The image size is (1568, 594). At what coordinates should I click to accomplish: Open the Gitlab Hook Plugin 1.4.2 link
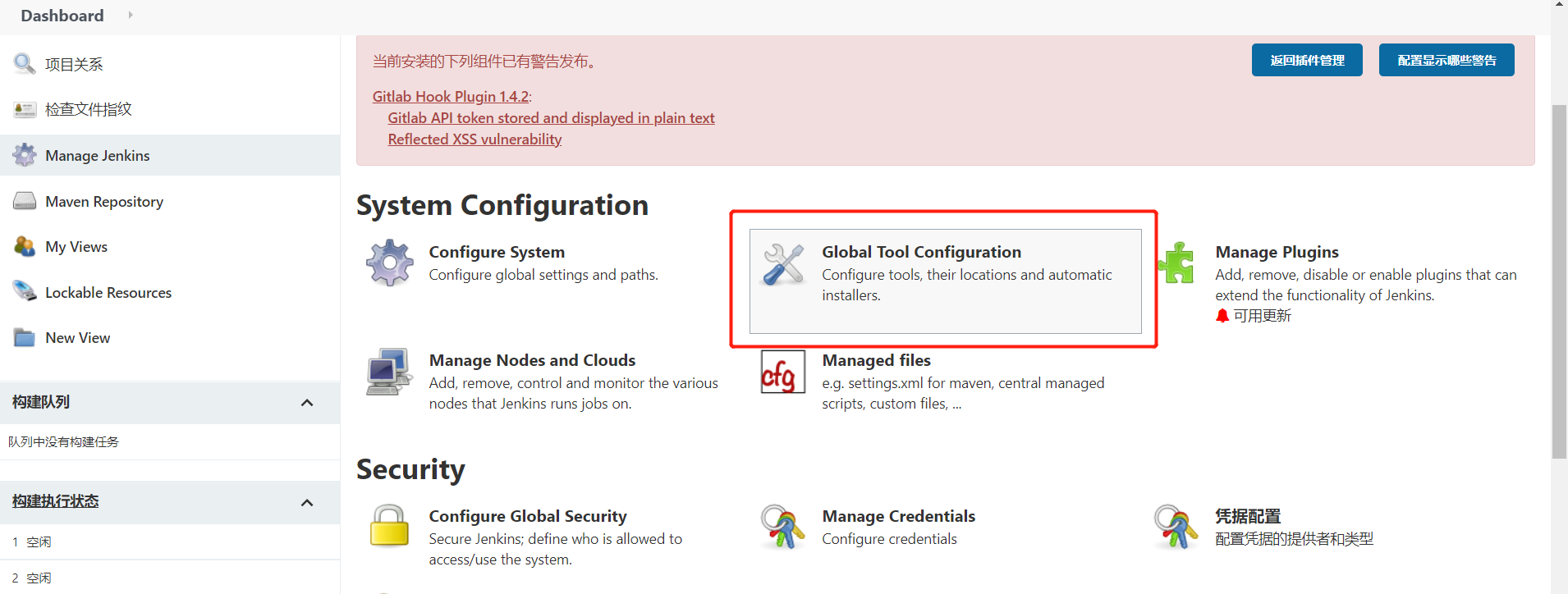(x=450, y=97)
